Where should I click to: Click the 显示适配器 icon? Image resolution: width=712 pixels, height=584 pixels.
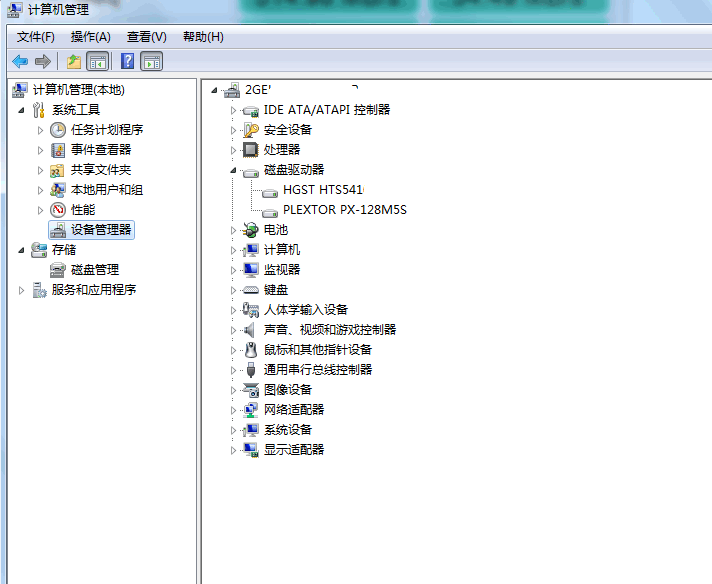(251, 450)
